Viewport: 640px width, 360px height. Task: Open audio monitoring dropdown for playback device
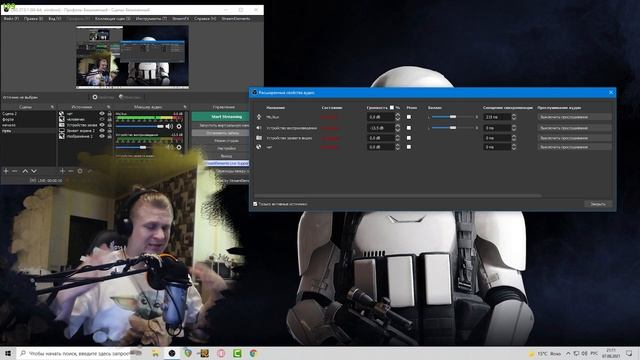pyautogui.click(x=574, y=128)
